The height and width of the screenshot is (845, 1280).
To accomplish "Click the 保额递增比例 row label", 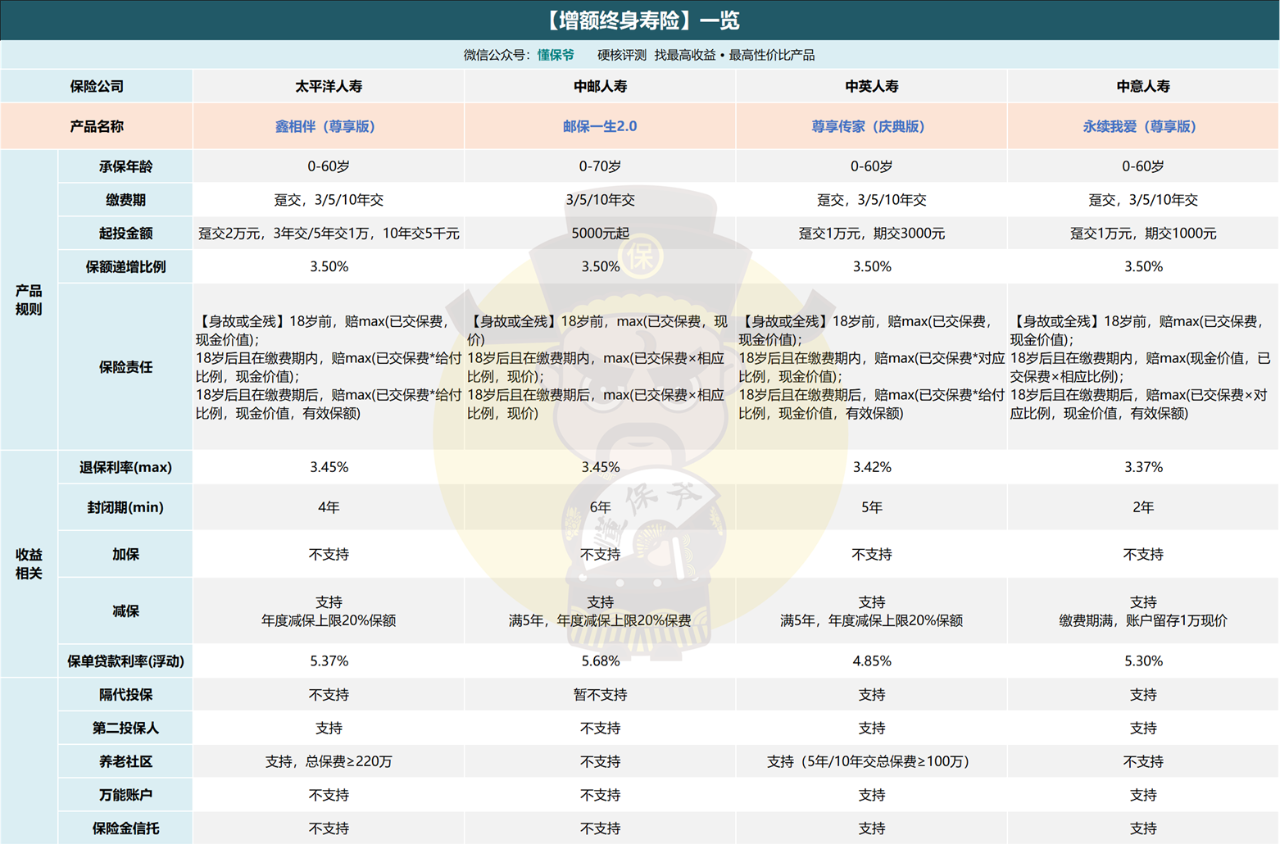I will [x=125, y=267].
